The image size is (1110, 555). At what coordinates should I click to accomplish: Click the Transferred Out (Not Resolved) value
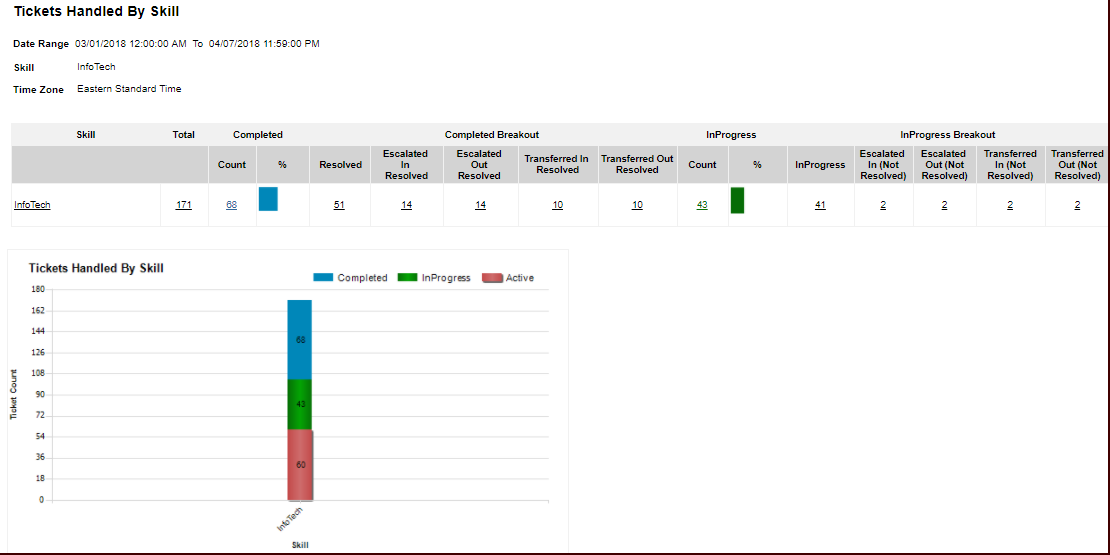[x=1077, y=205]
